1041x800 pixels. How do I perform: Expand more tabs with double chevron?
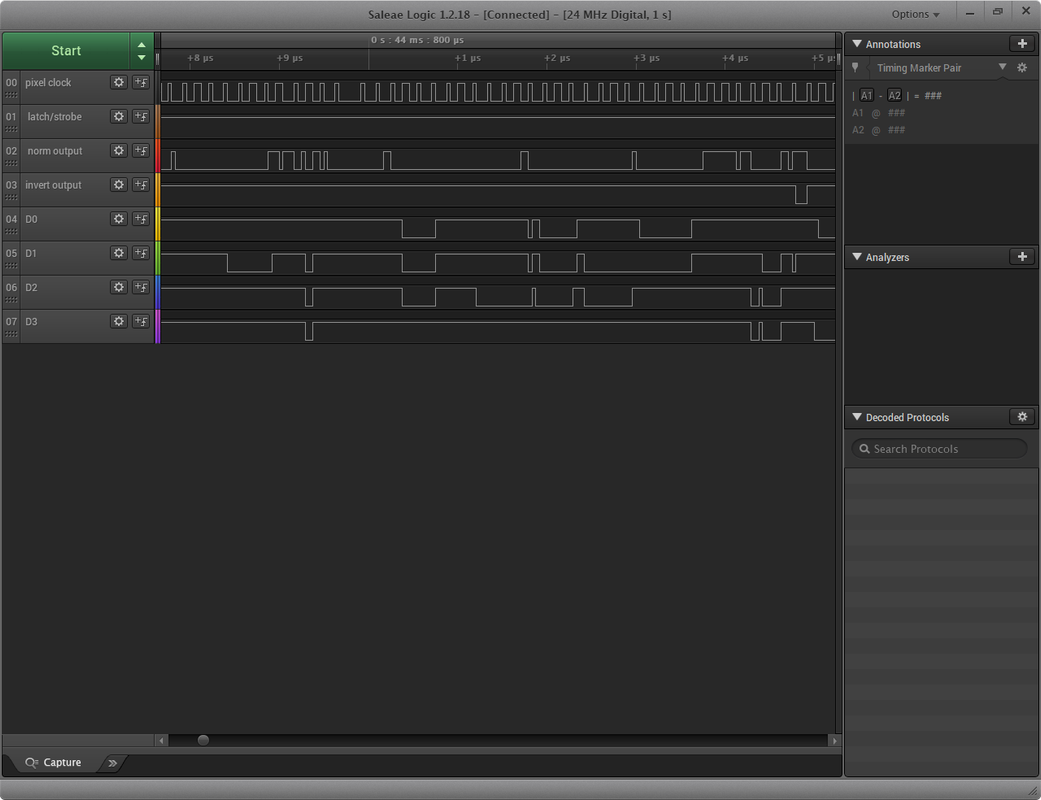pos(113,763)
